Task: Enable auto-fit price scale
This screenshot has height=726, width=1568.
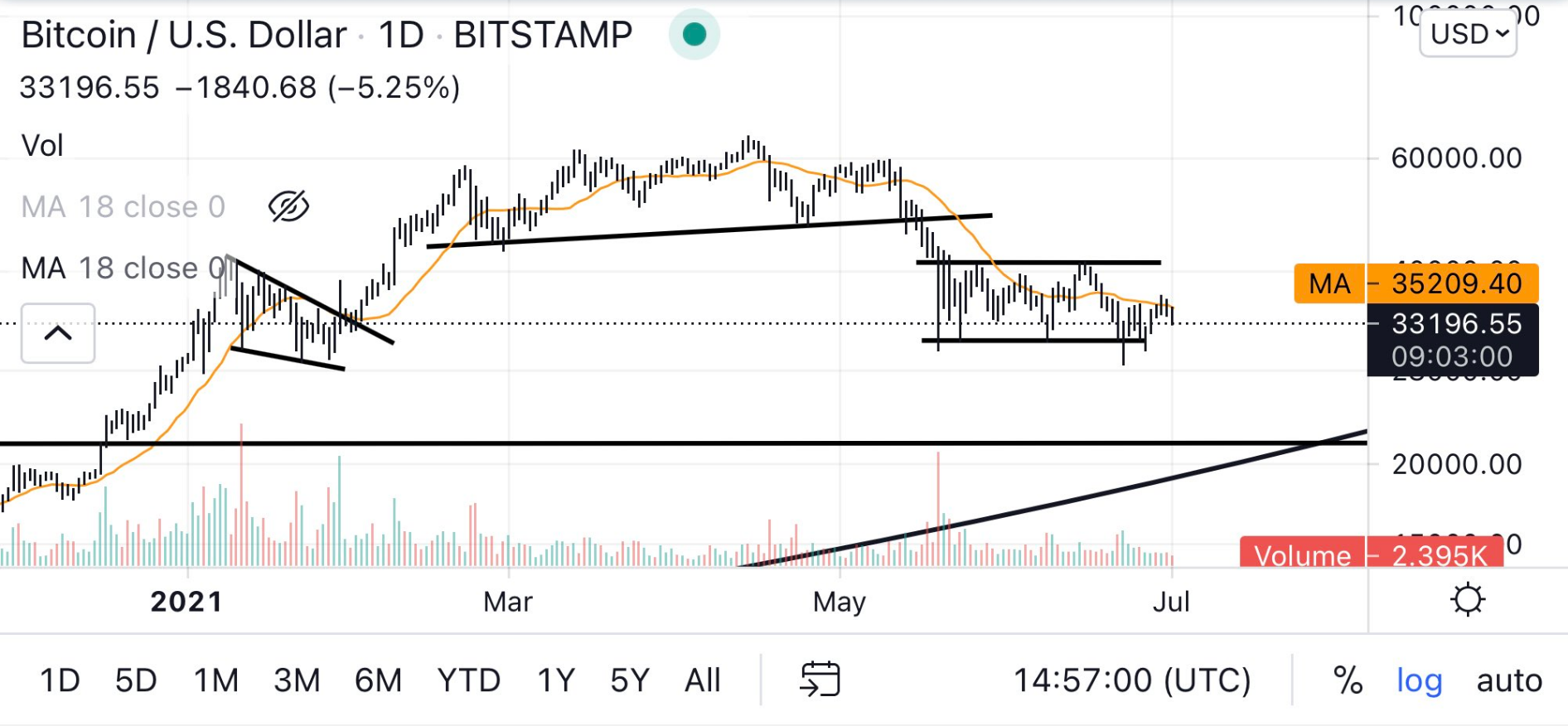Action: coord(1508,681)
